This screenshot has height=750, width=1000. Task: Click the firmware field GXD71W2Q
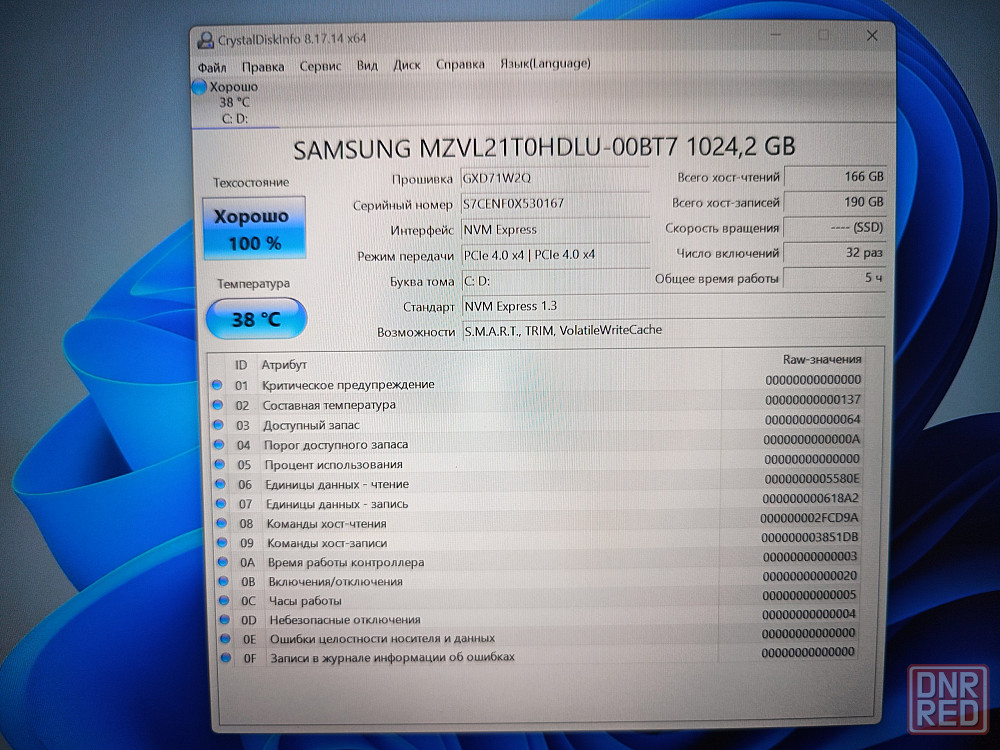point(555,179)
